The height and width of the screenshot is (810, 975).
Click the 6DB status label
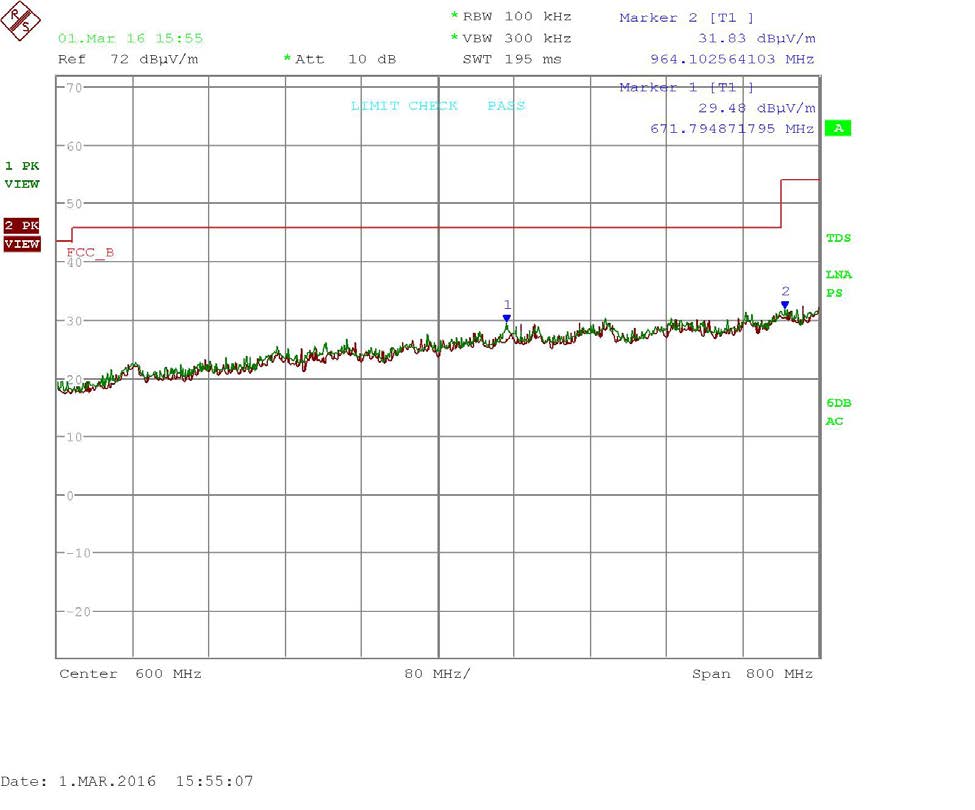coord(838,403)
